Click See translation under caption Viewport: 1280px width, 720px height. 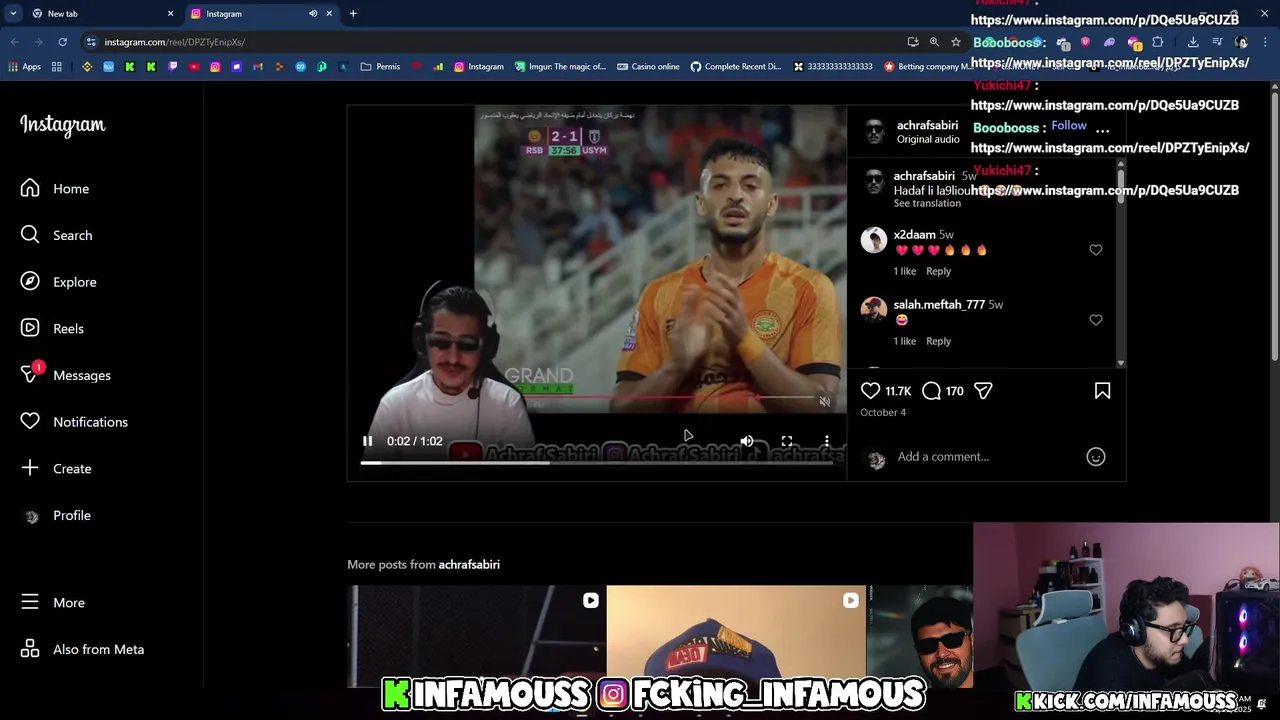927,203
